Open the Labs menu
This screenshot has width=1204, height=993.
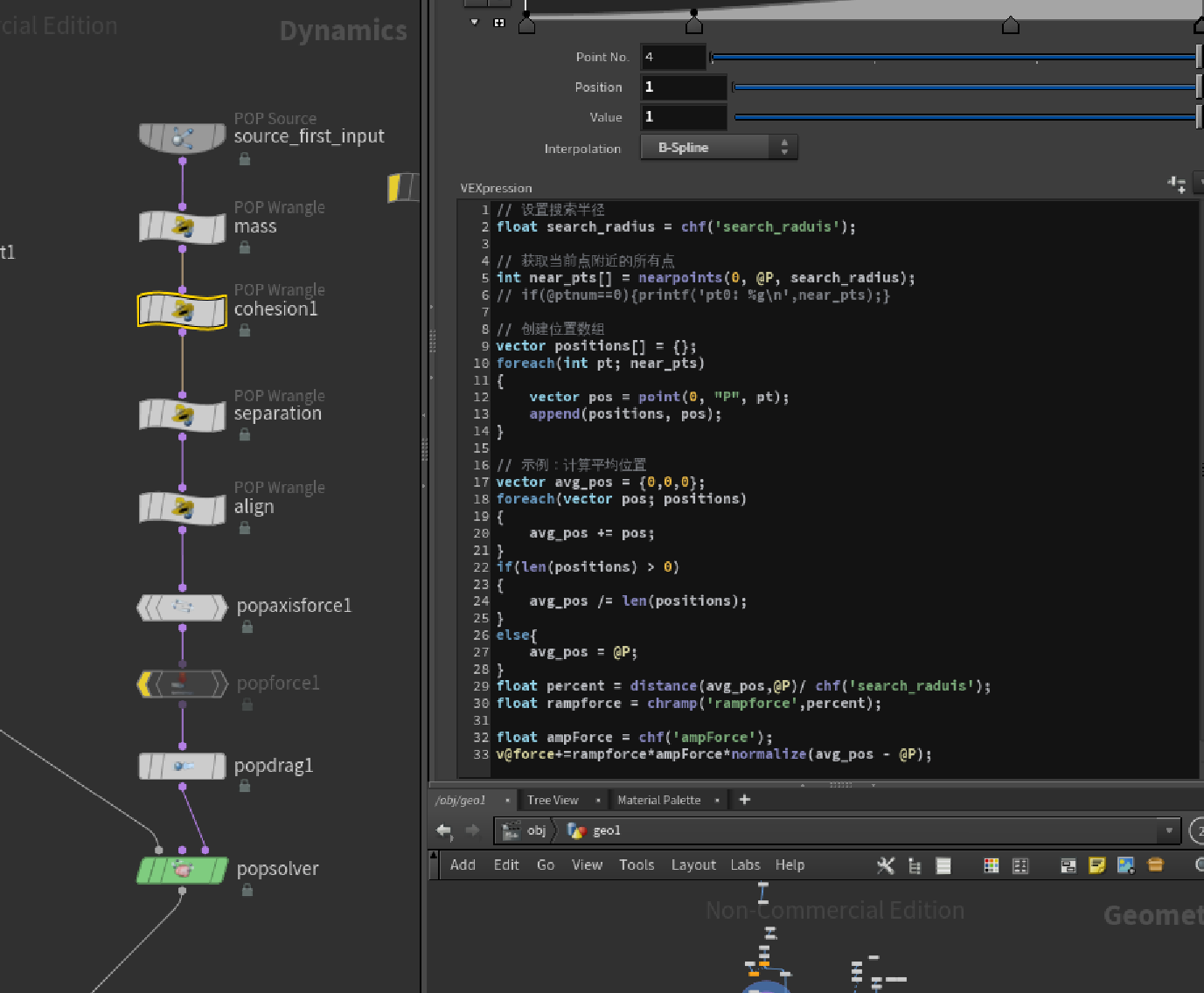coord(745,865)
